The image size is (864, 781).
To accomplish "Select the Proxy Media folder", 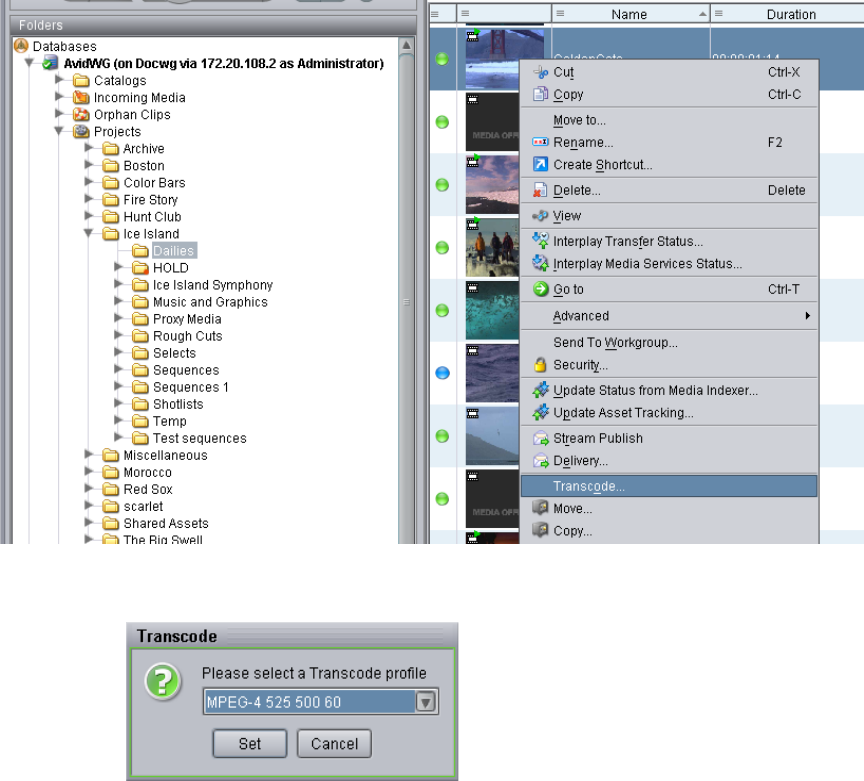I will click(187, 319).
